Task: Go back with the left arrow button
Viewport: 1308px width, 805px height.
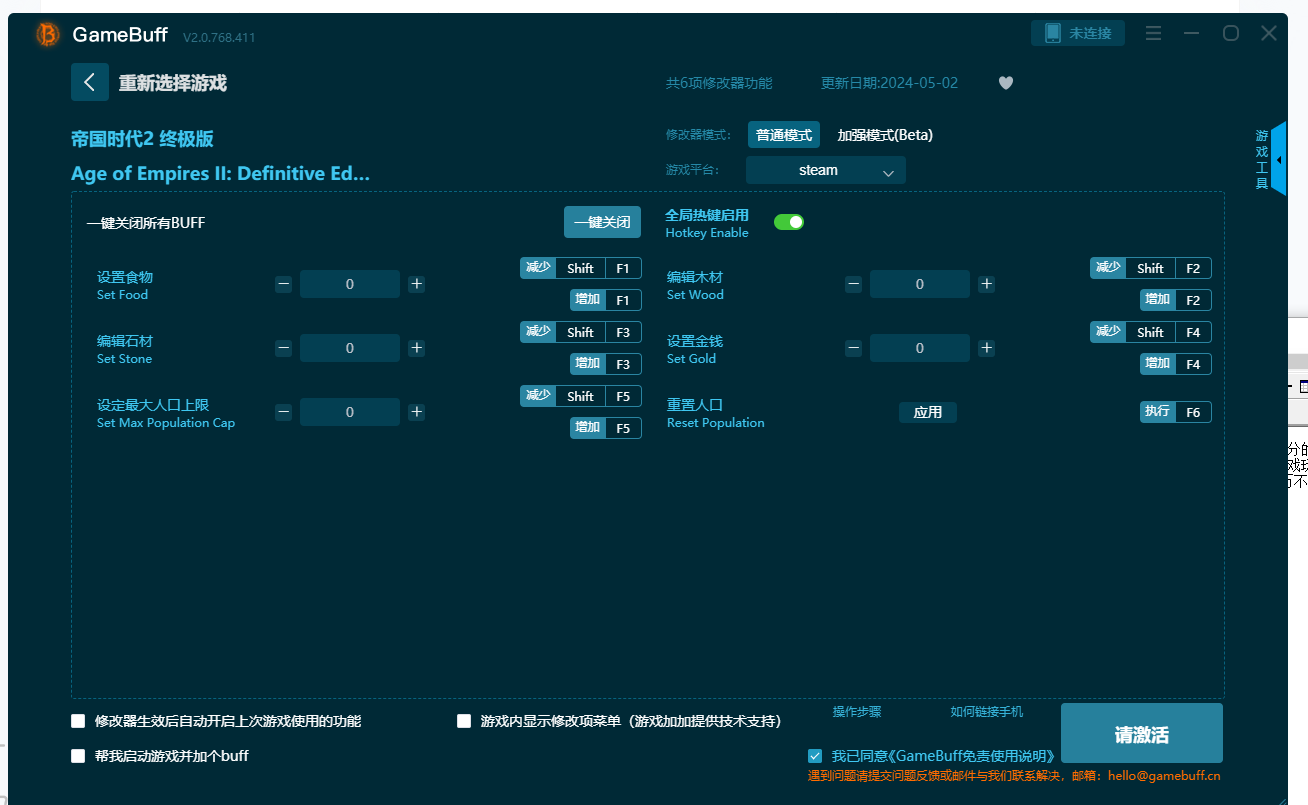Action: coord(90,82)
